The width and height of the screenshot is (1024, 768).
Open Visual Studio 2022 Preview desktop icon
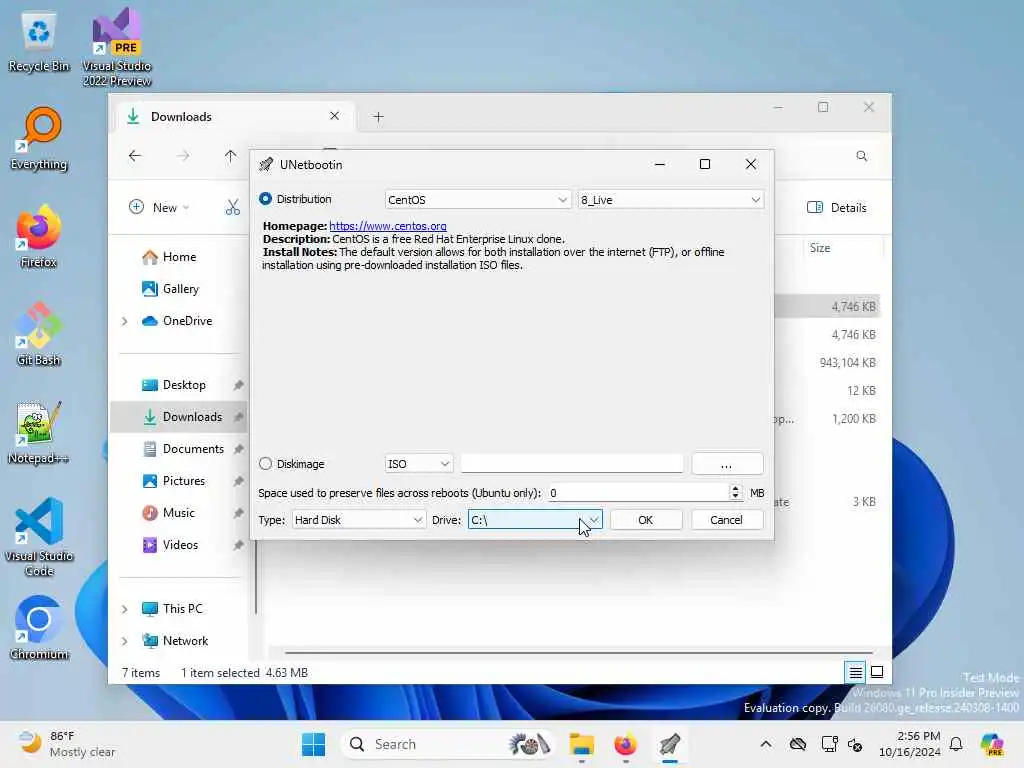click(117, 47)
